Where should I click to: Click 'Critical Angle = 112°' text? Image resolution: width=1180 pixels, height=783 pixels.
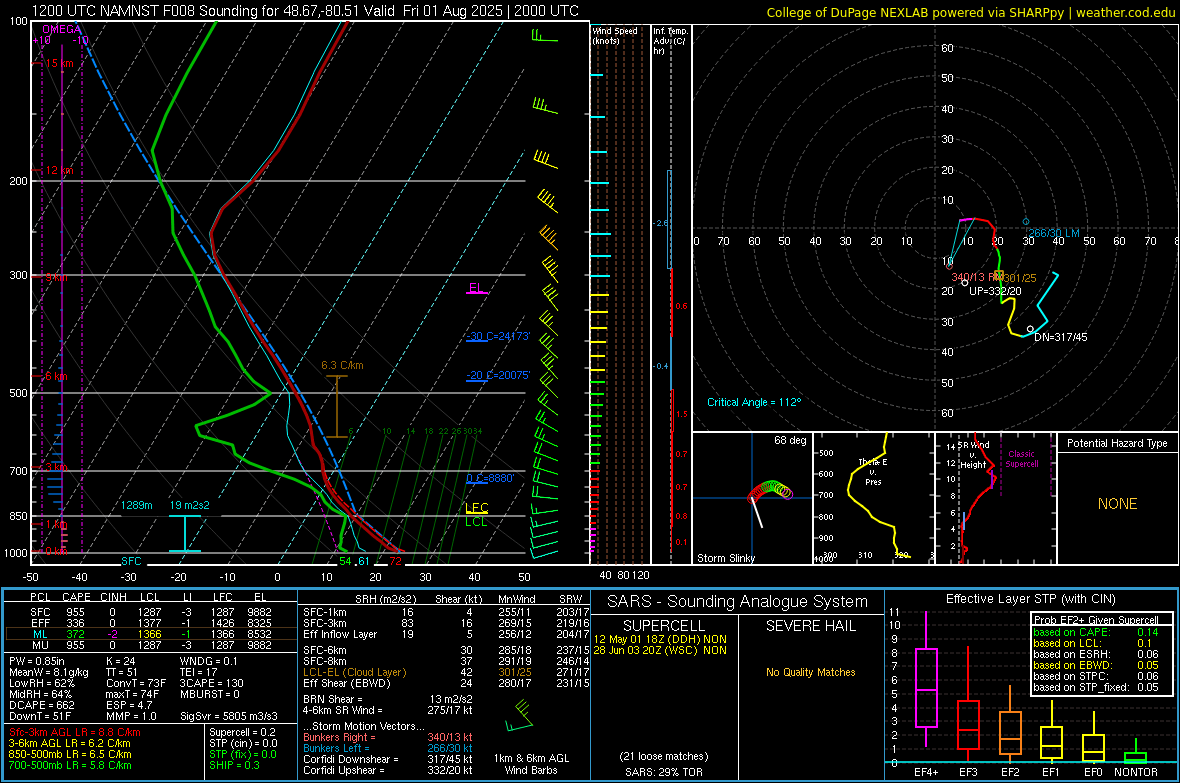754,402
